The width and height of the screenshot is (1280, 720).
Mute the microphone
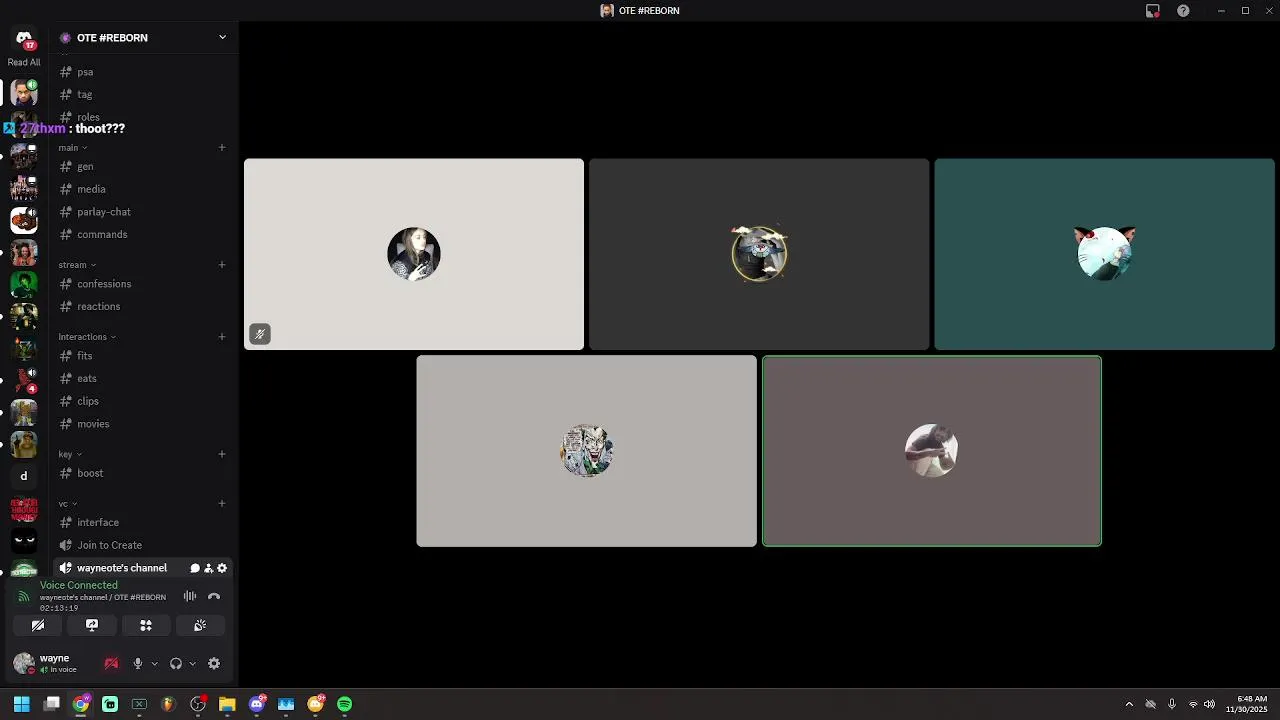[x=138, y=663]
